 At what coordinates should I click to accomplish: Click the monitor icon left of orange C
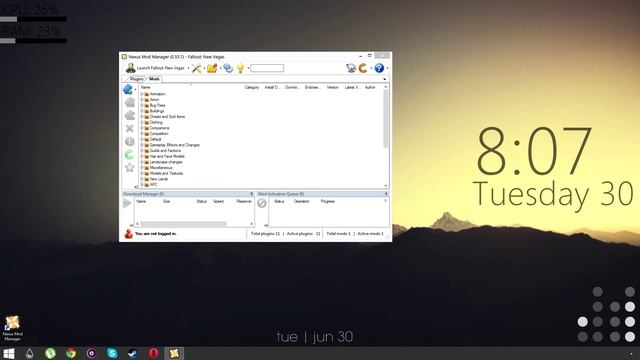(351, 68)
